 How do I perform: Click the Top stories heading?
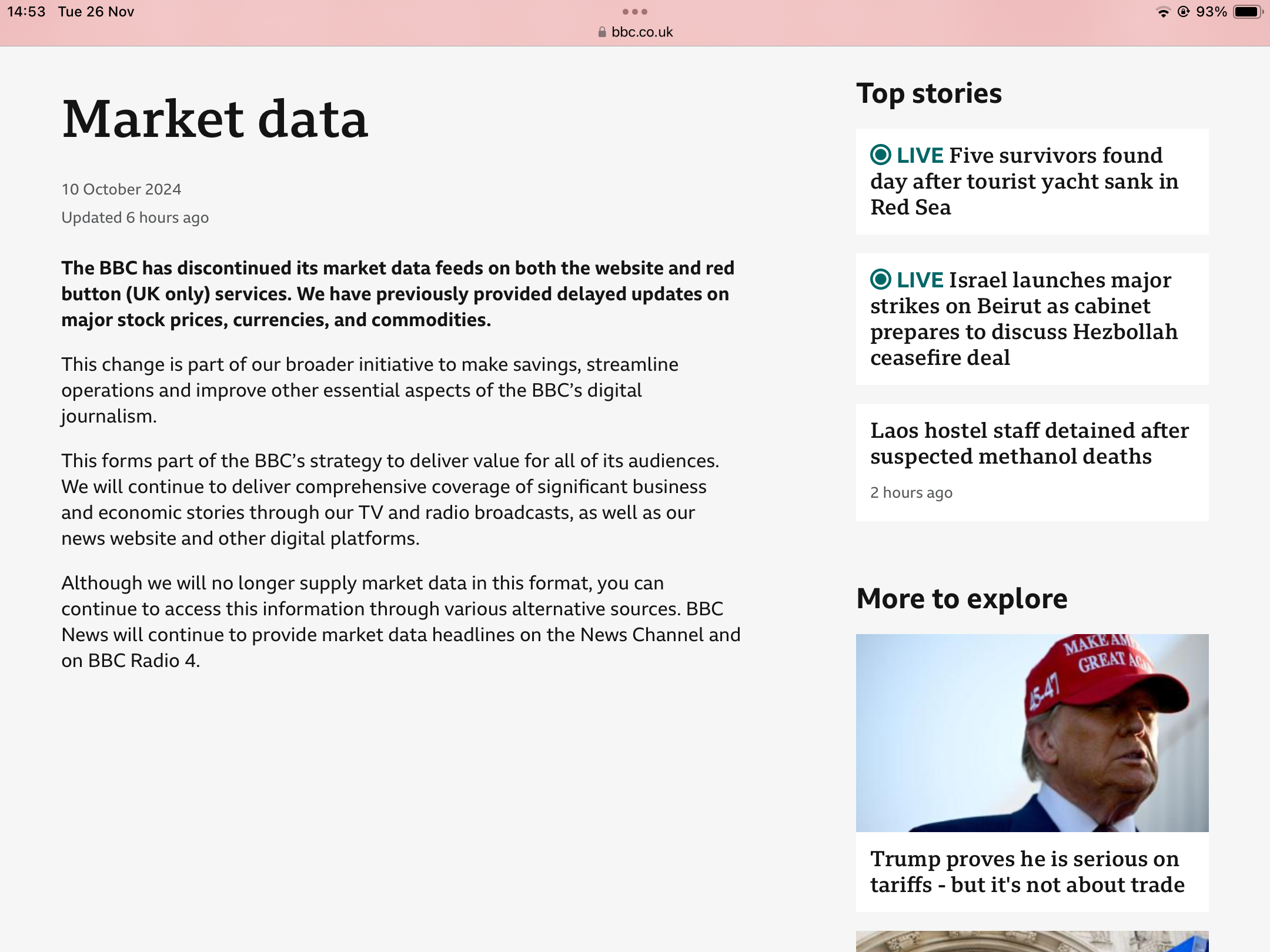pos(929,93)
